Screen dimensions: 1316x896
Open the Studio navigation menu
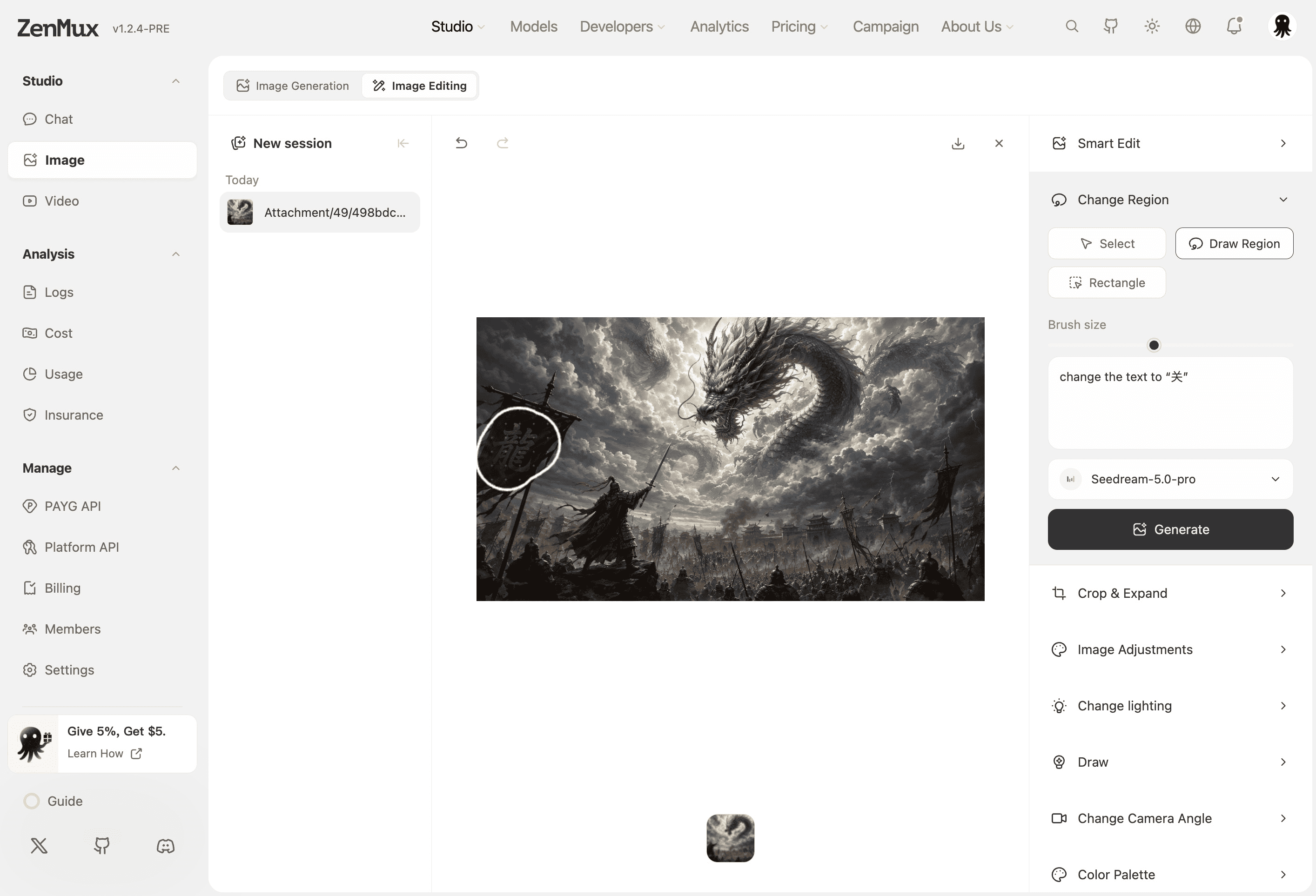(457, 27)
